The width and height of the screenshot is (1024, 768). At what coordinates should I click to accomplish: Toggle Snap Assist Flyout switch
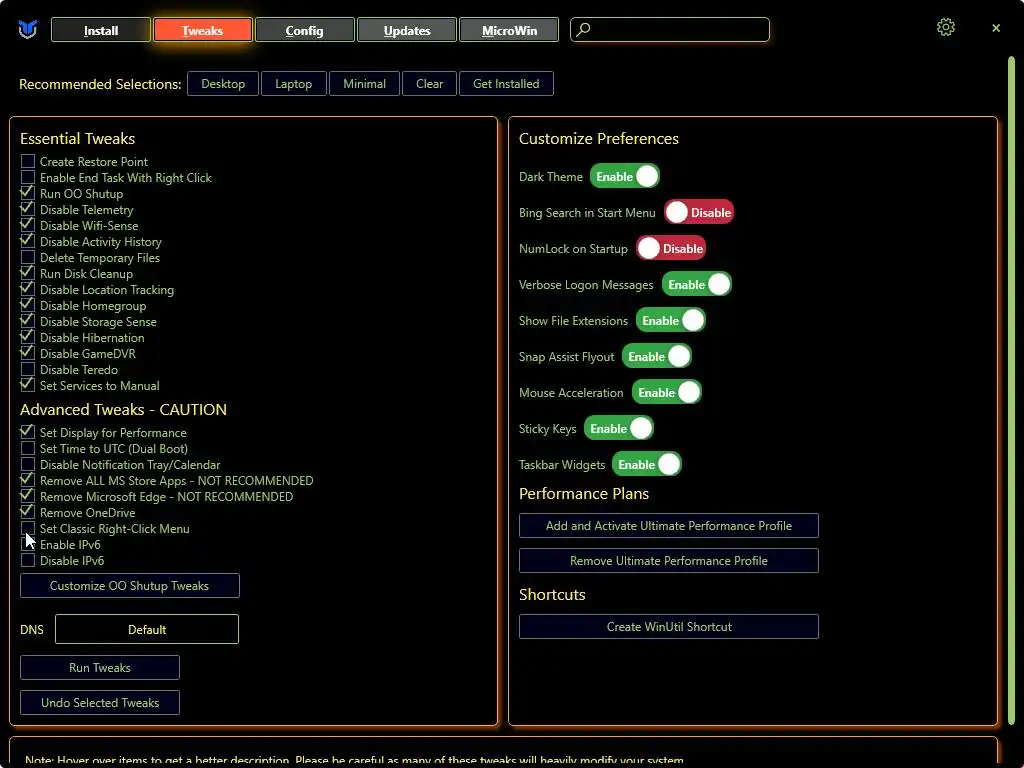656,357
